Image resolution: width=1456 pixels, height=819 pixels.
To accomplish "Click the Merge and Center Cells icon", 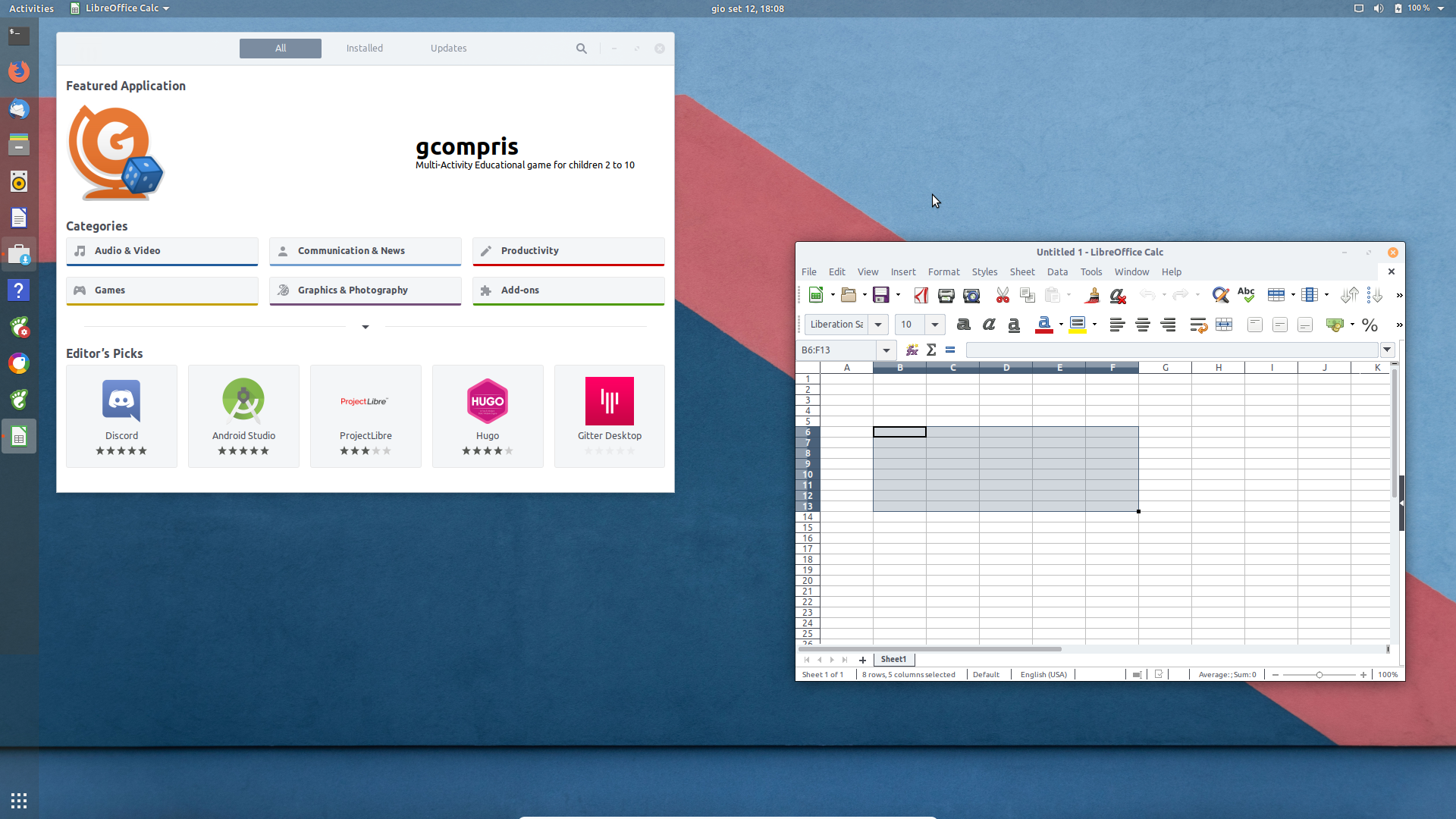I will click(x=1224, y=325).
